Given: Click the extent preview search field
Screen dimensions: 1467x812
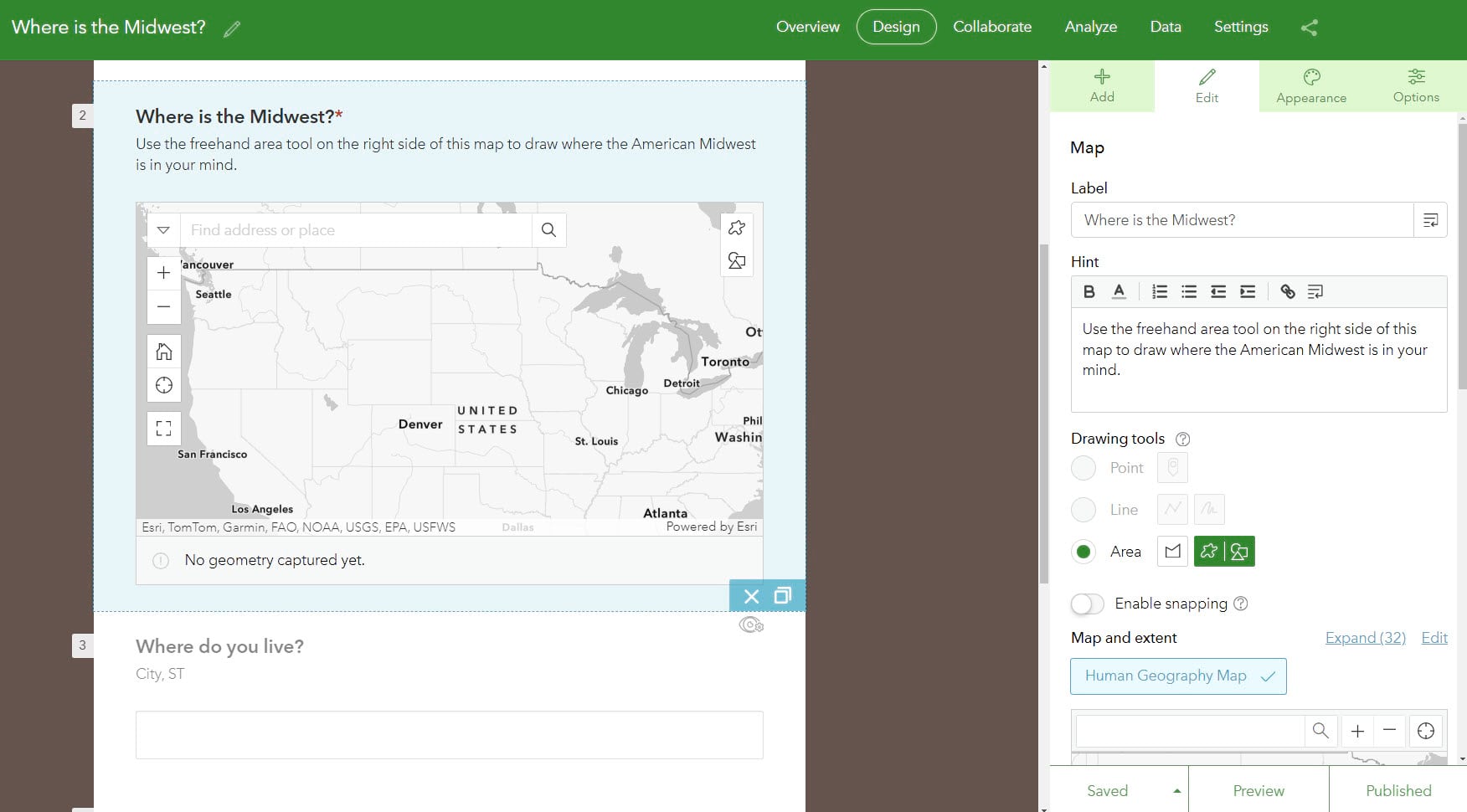Looking at the screenshot, I should (1191, 731).
